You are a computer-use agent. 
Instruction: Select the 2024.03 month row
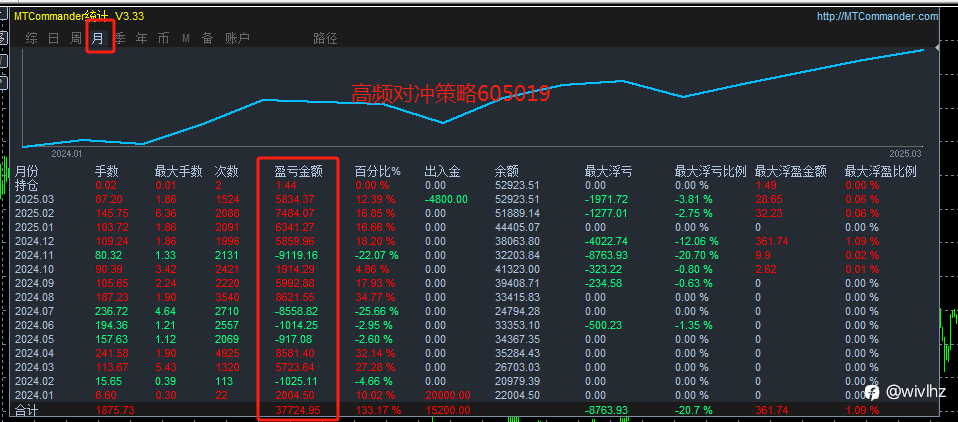(x=32, y=367)
